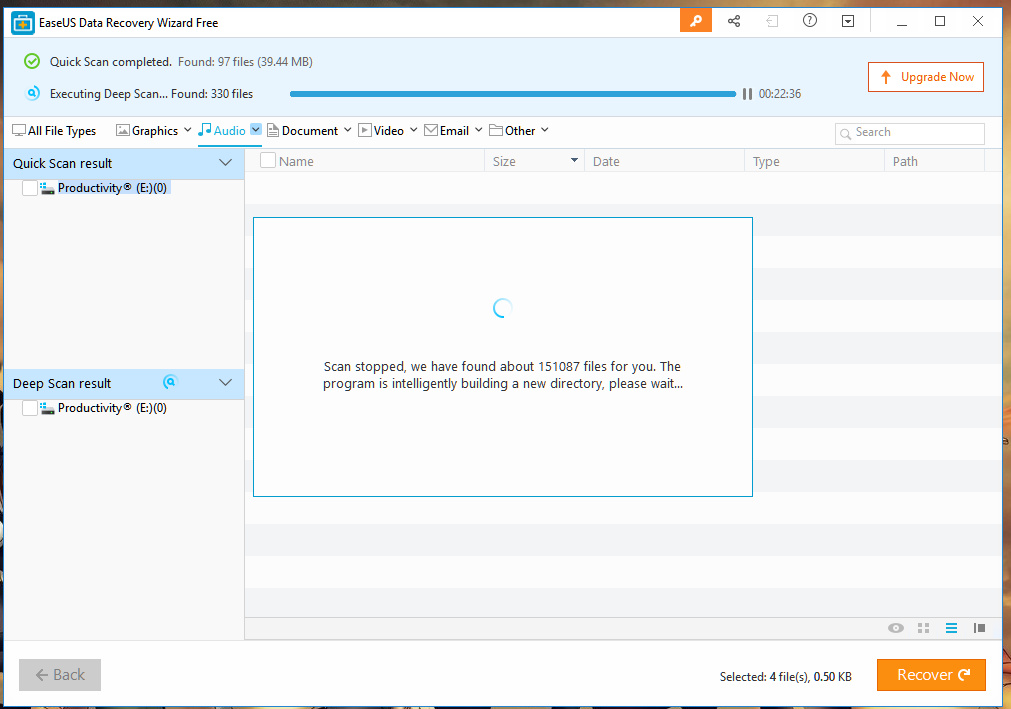Select the Other filter tab
Screen dimensions: 1011x709
[x=512, y=131]
